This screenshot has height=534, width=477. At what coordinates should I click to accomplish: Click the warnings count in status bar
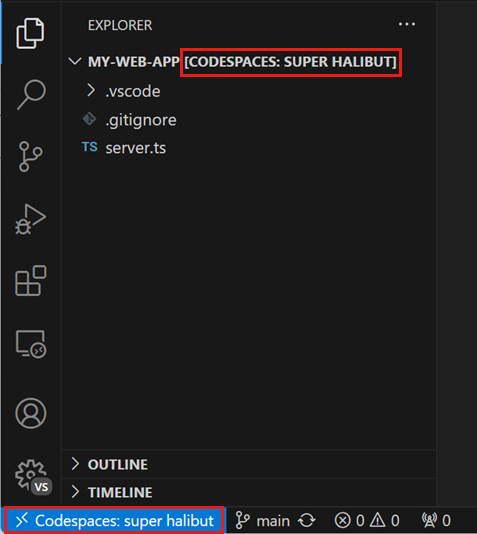(x=385, y=521)
